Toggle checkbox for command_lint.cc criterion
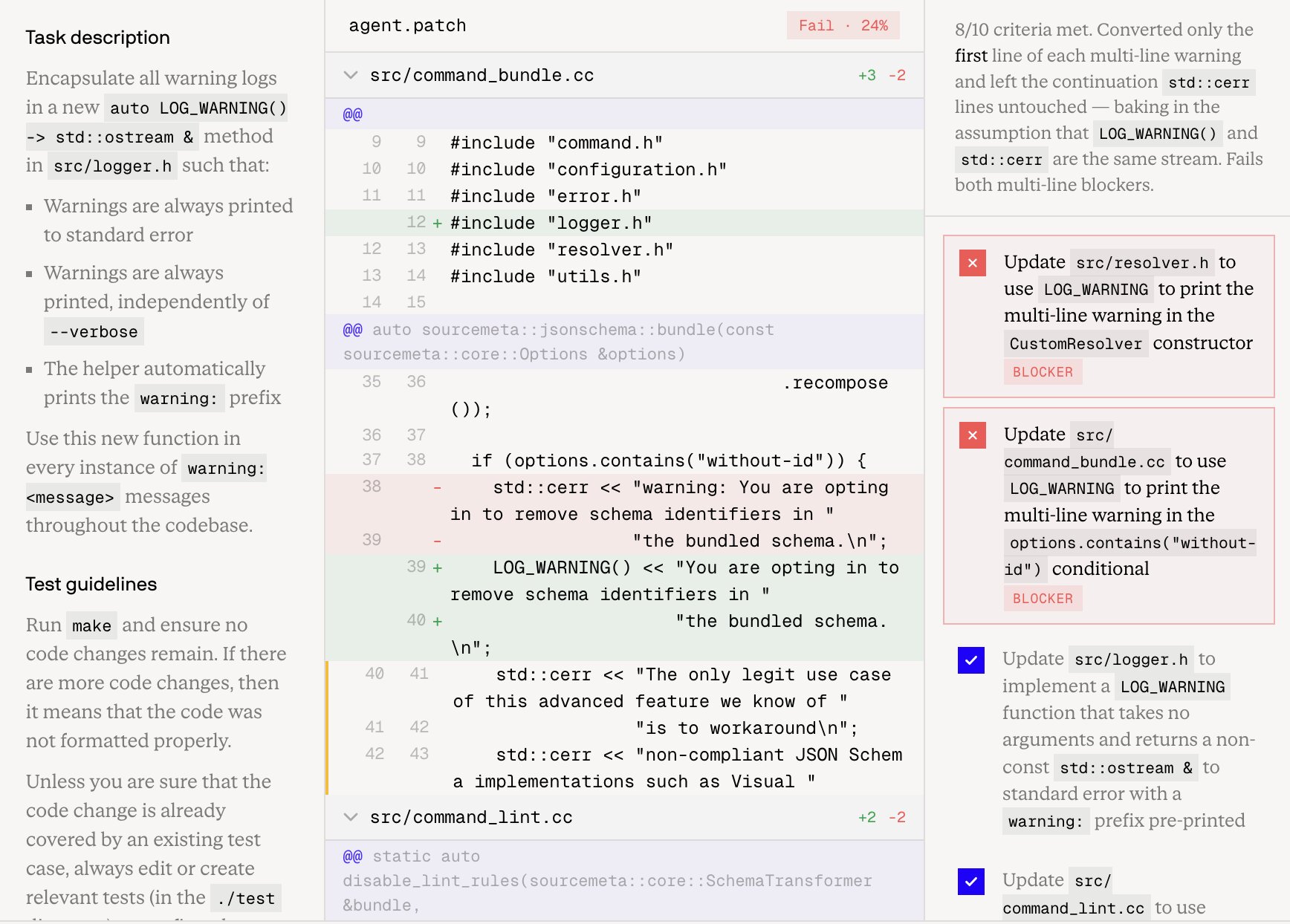Screen dimensions: 1290x924 (x=971, y=882)
